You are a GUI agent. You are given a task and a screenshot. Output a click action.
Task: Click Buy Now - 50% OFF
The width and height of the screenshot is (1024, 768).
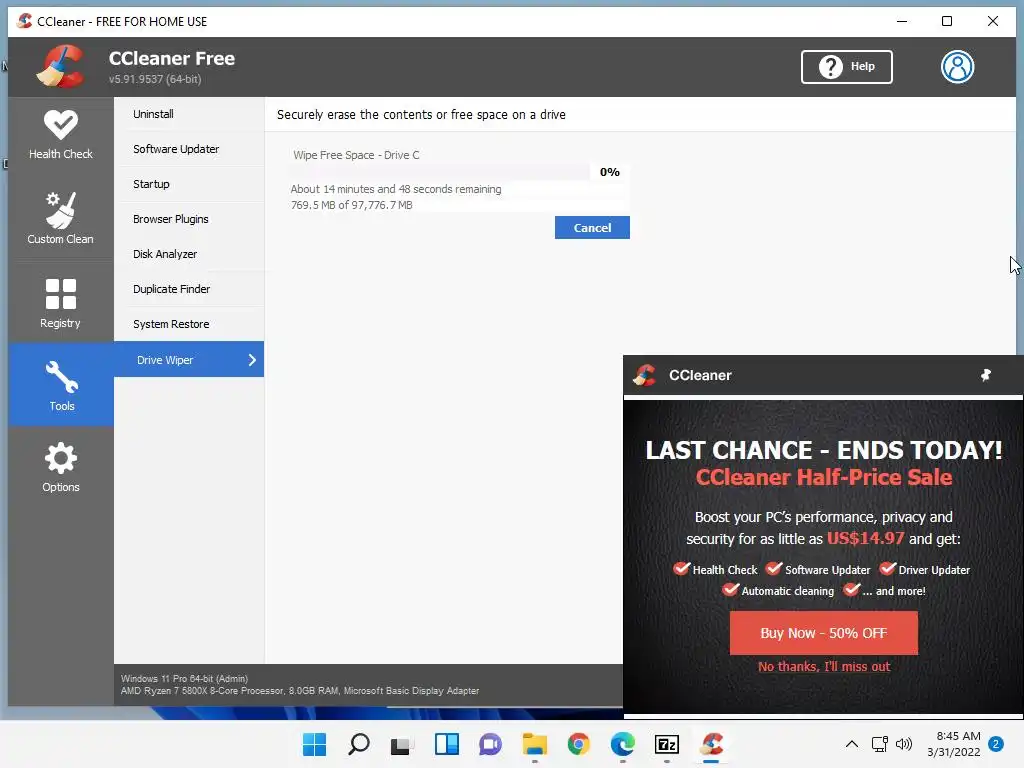point(824,633)
